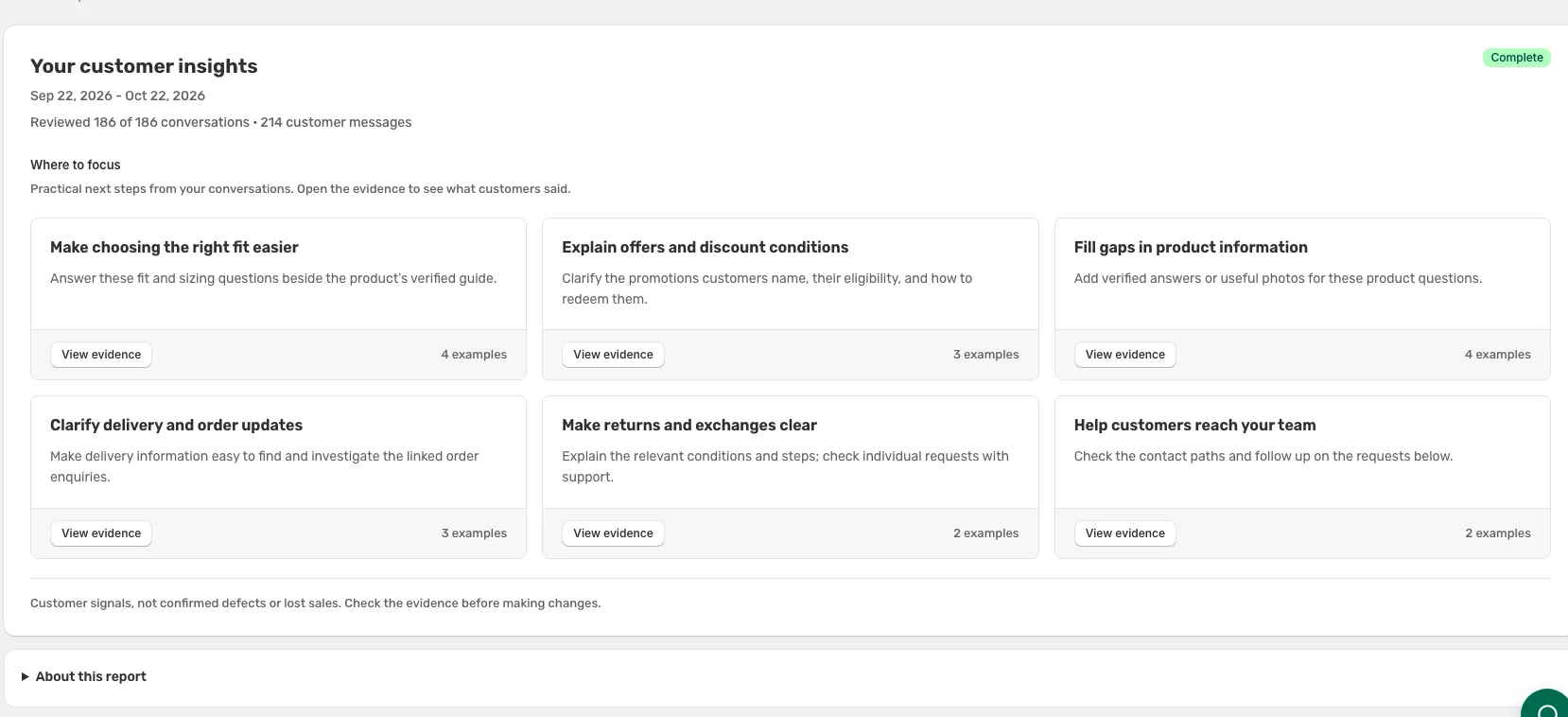This screenshot has width=1568, height=717.
Task: Click the Clarify delivery and order updates title
Action: [x=176, y=425]
